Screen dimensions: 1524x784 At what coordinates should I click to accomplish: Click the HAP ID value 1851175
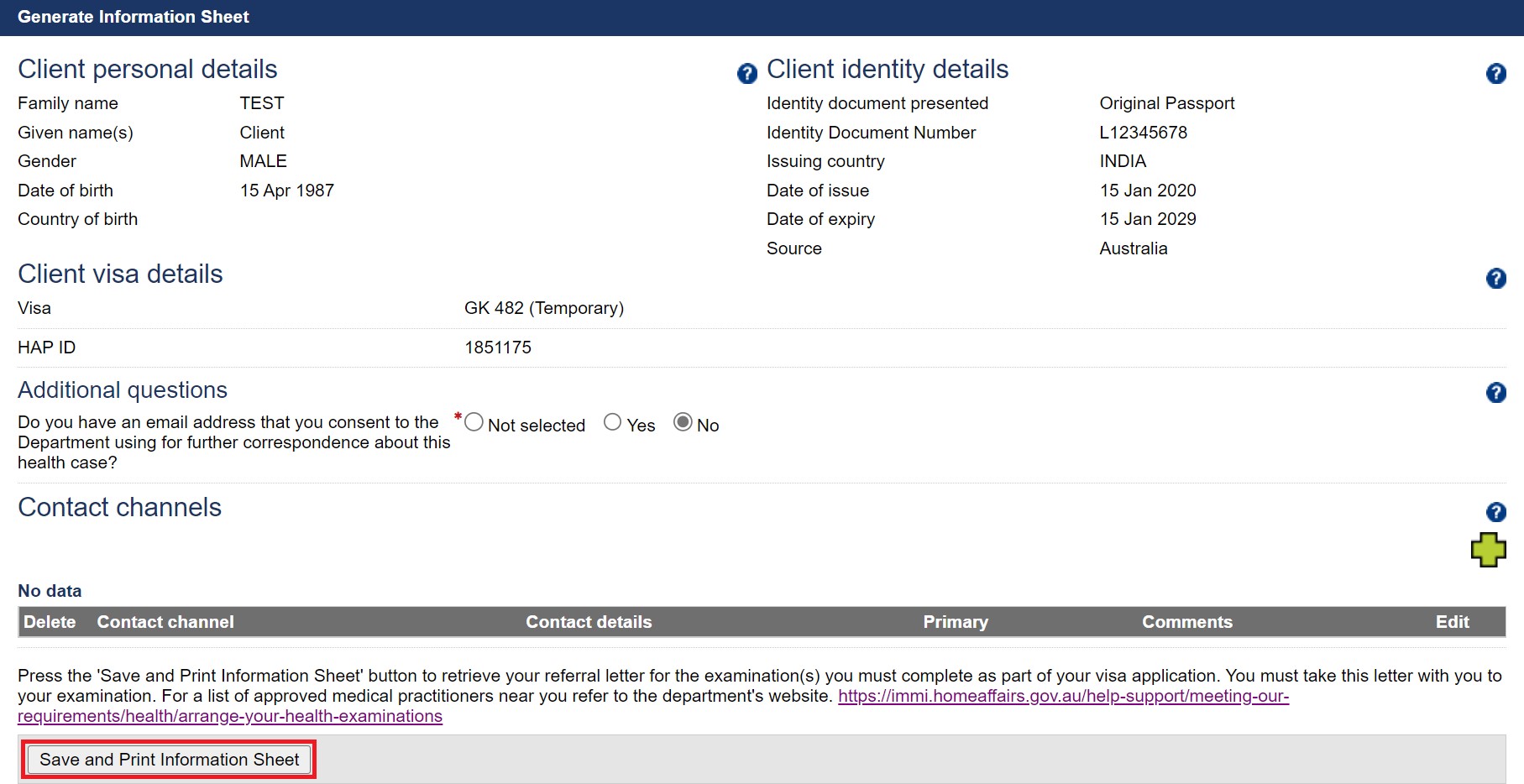point(498,348)
